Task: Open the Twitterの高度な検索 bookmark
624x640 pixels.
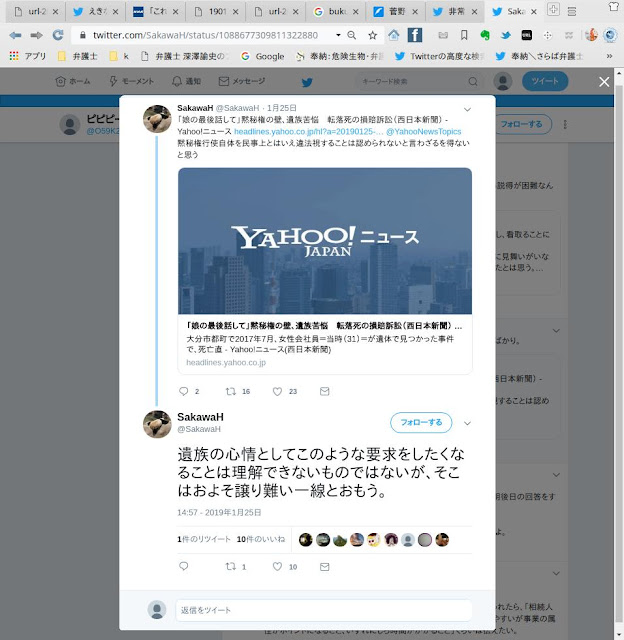Action: [440, 56]
